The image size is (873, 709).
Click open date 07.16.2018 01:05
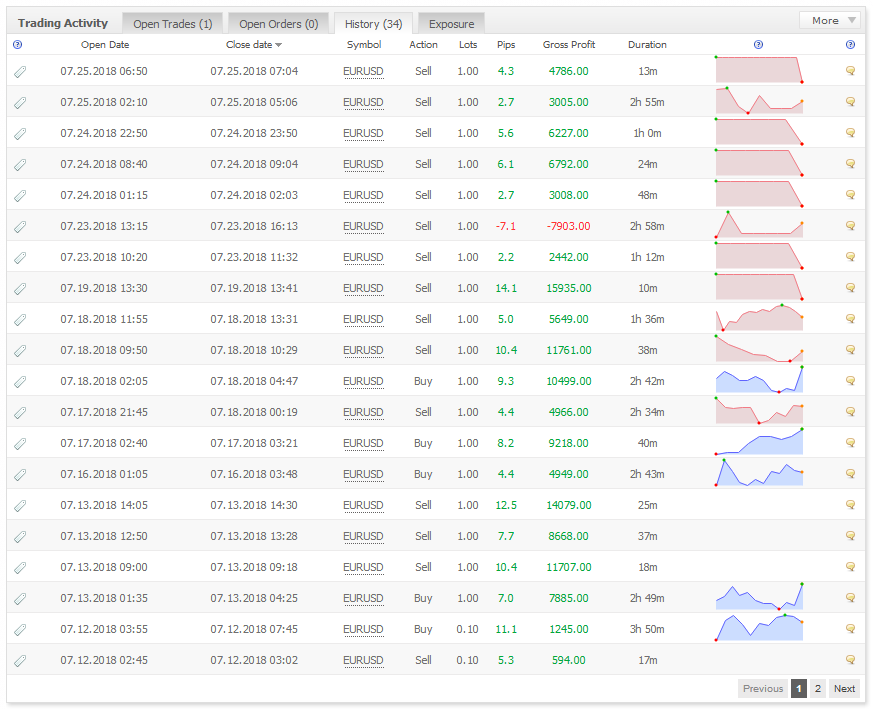click(104, 474)
